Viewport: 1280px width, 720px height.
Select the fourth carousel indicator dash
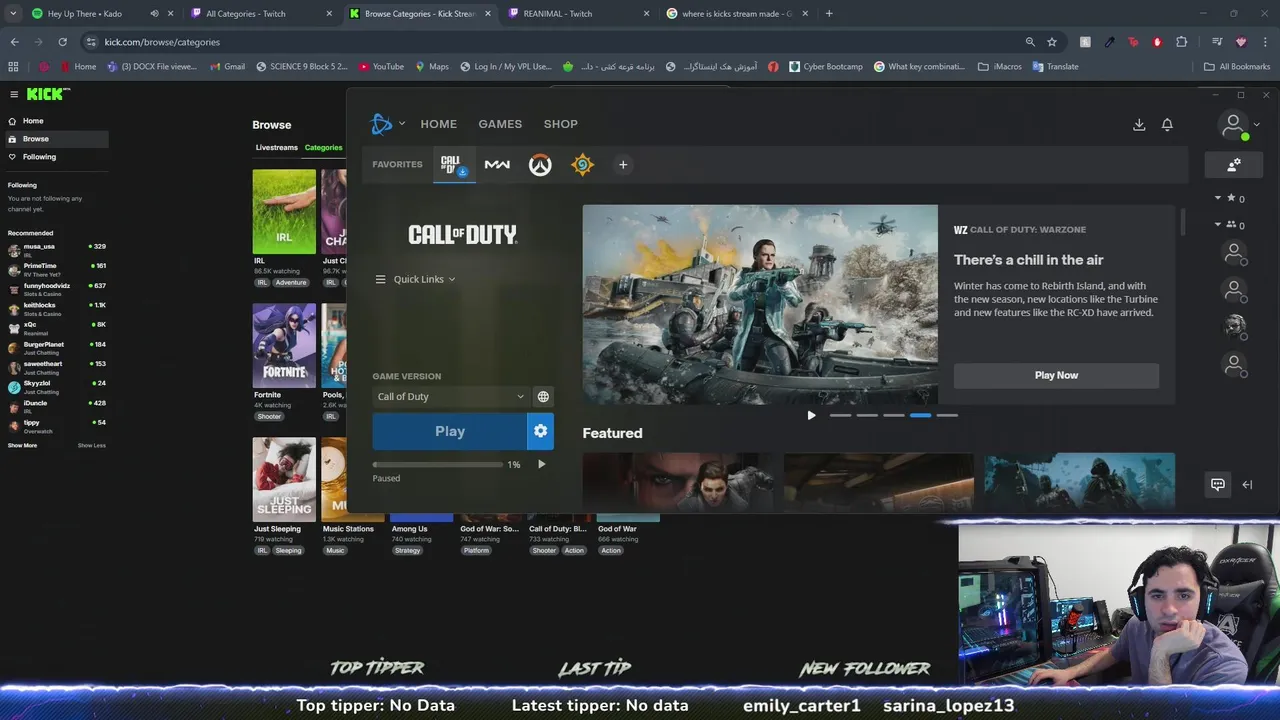click(920, 415)
